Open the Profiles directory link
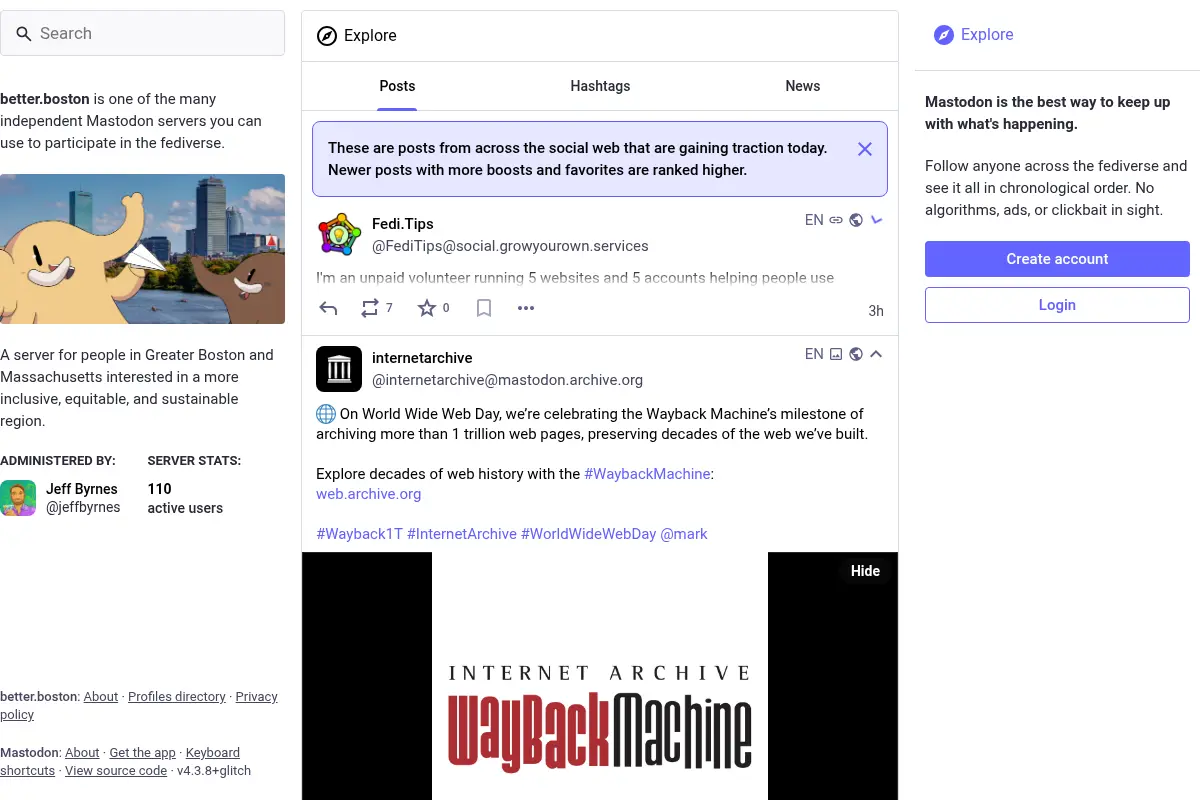 177,697
